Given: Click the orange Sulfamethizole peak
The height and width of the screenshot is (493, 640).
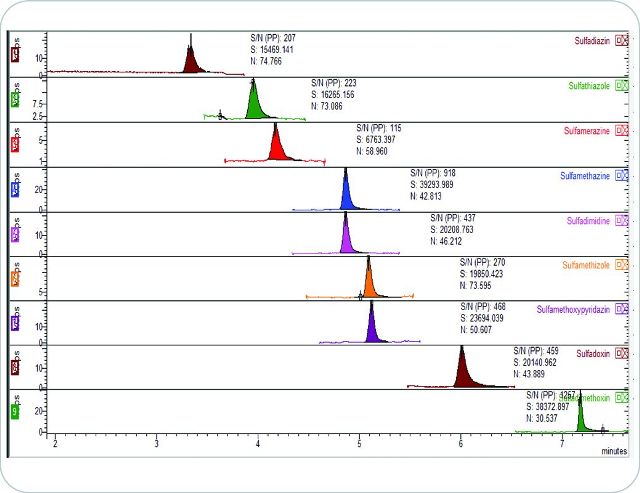Looking at the screenshot, I should tap(369, 283).
